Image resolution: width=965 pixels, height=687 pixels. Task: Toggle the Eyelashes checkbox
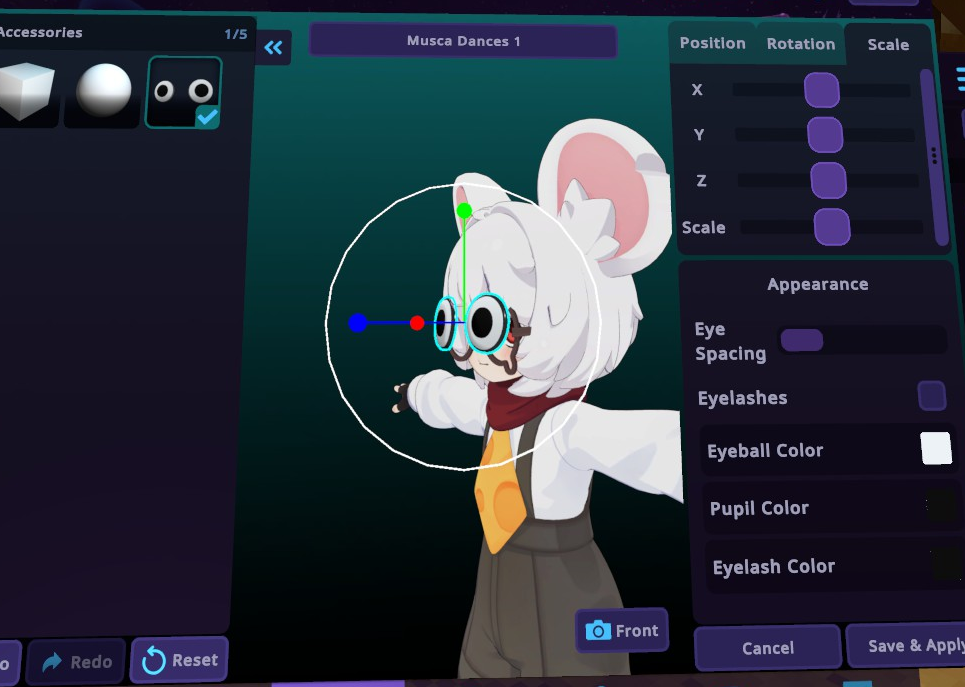pyautogui.click(x=931, y=396)
